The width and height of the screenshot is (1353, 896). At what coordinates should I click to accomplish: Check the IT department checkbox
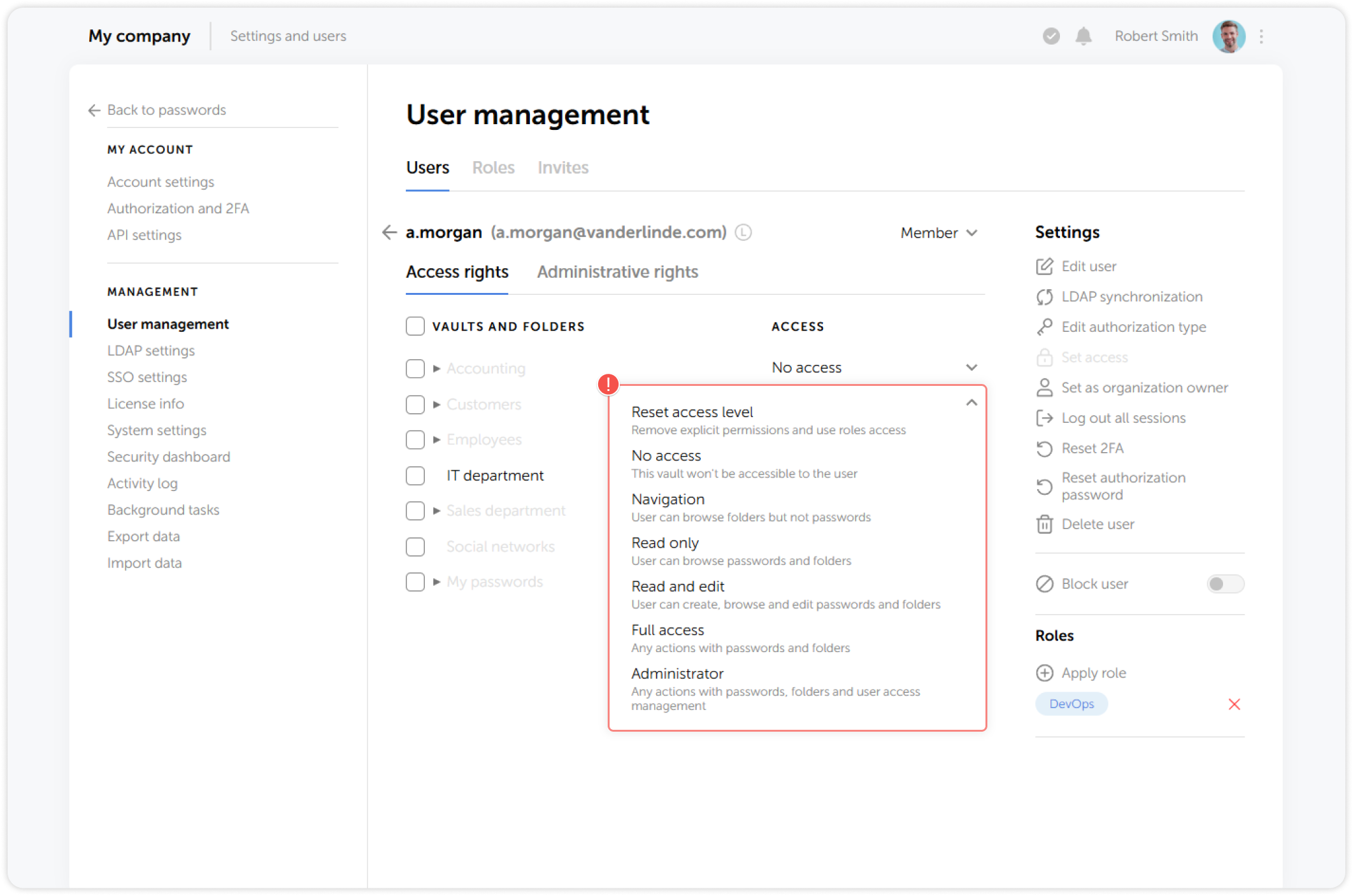(x=415, y=475)
